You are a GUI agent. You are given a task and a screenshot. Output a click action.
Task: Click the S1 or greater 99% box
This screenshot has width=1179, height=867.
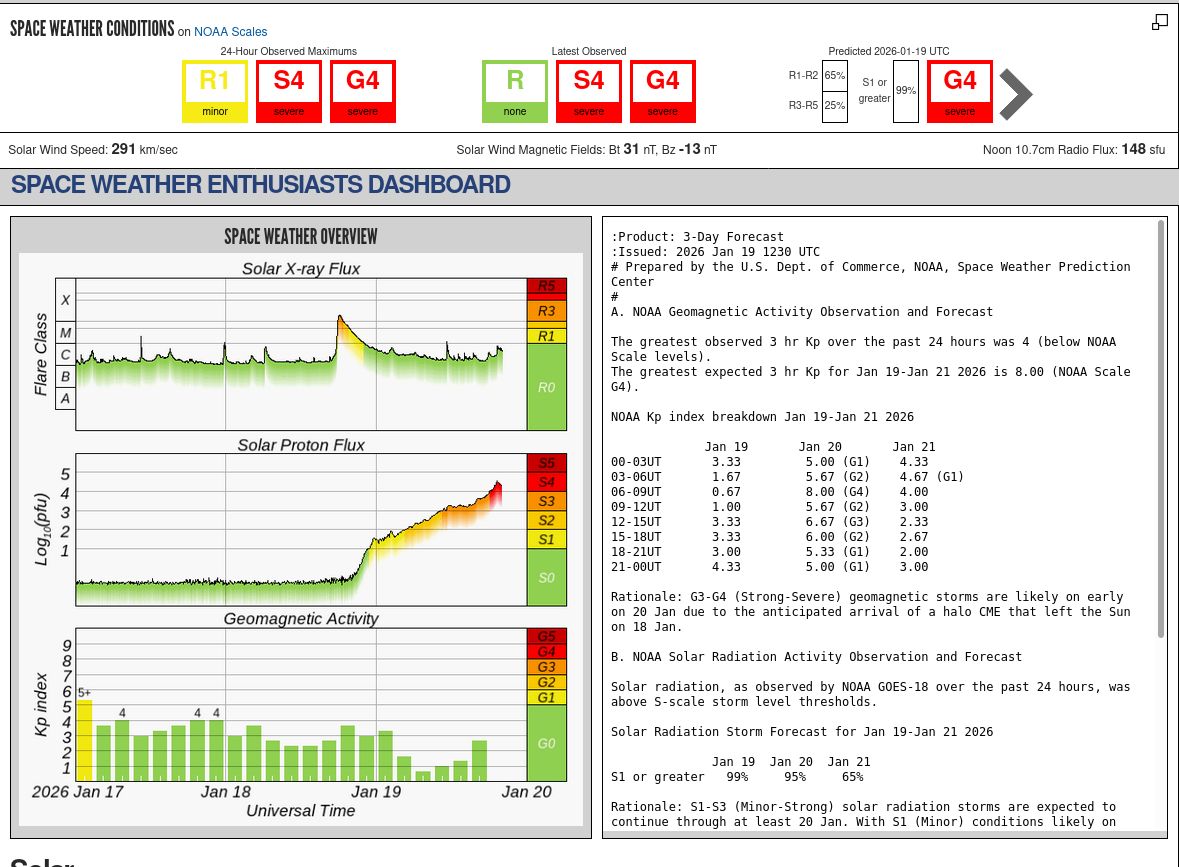pos(905,91)
